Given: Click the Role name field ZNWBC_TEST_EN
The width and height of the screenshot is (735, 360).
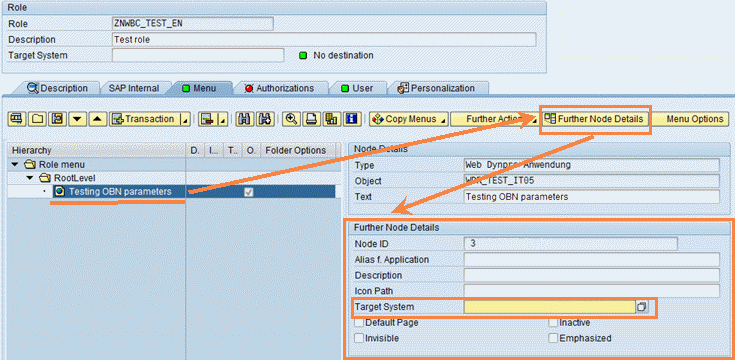Looking at the screenshot, I should click(x=192, y=24).
